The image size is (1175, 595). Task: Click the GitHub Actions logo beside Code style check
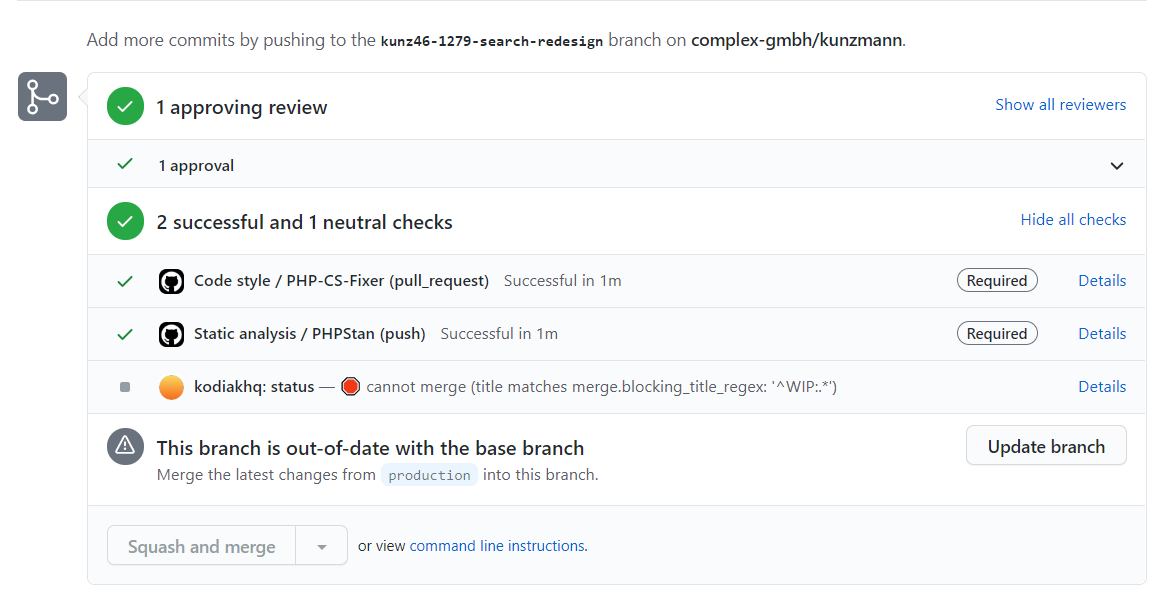click(x=171, y=281)
